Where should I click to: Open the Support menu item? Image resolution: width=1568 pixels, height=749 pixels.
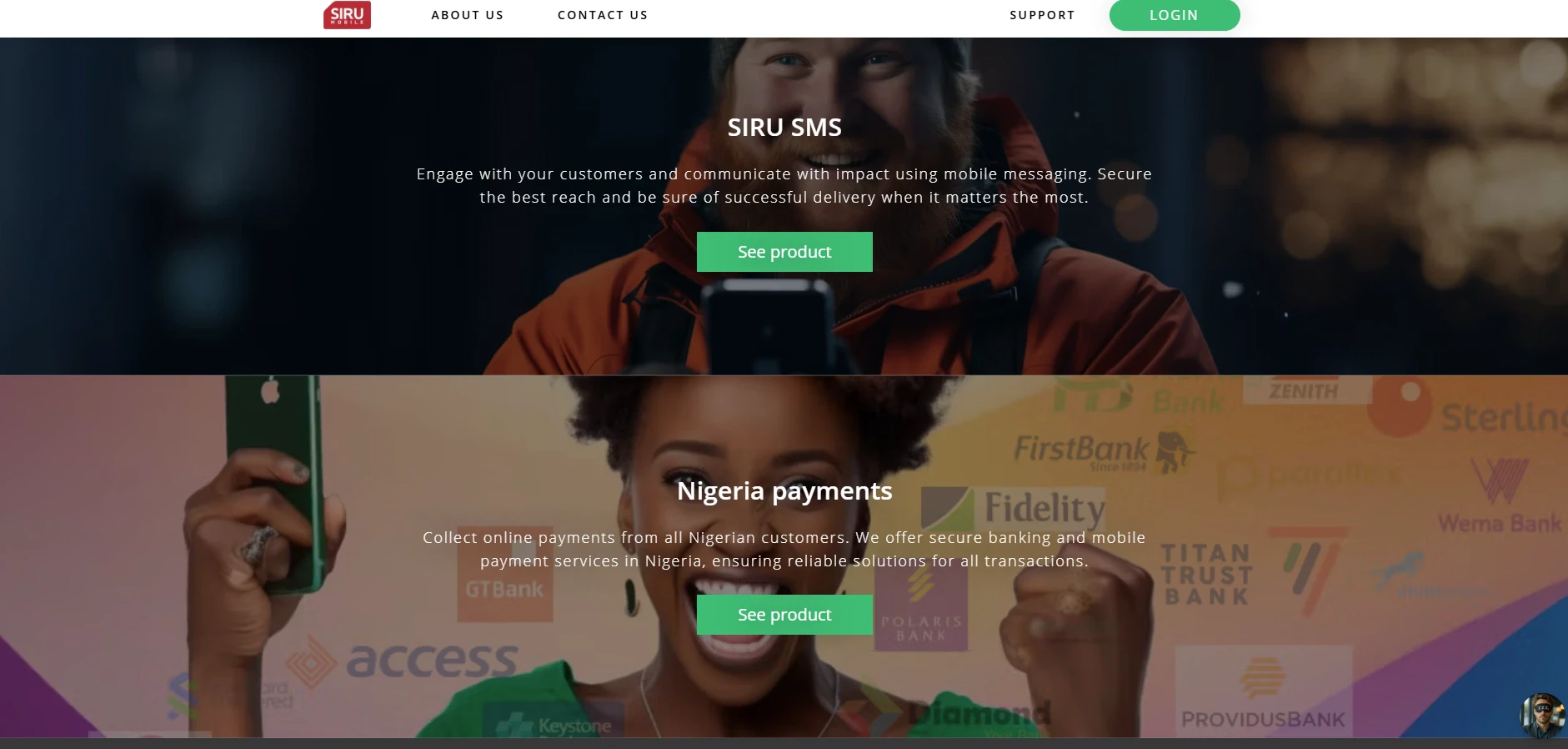click(1042, 15)
